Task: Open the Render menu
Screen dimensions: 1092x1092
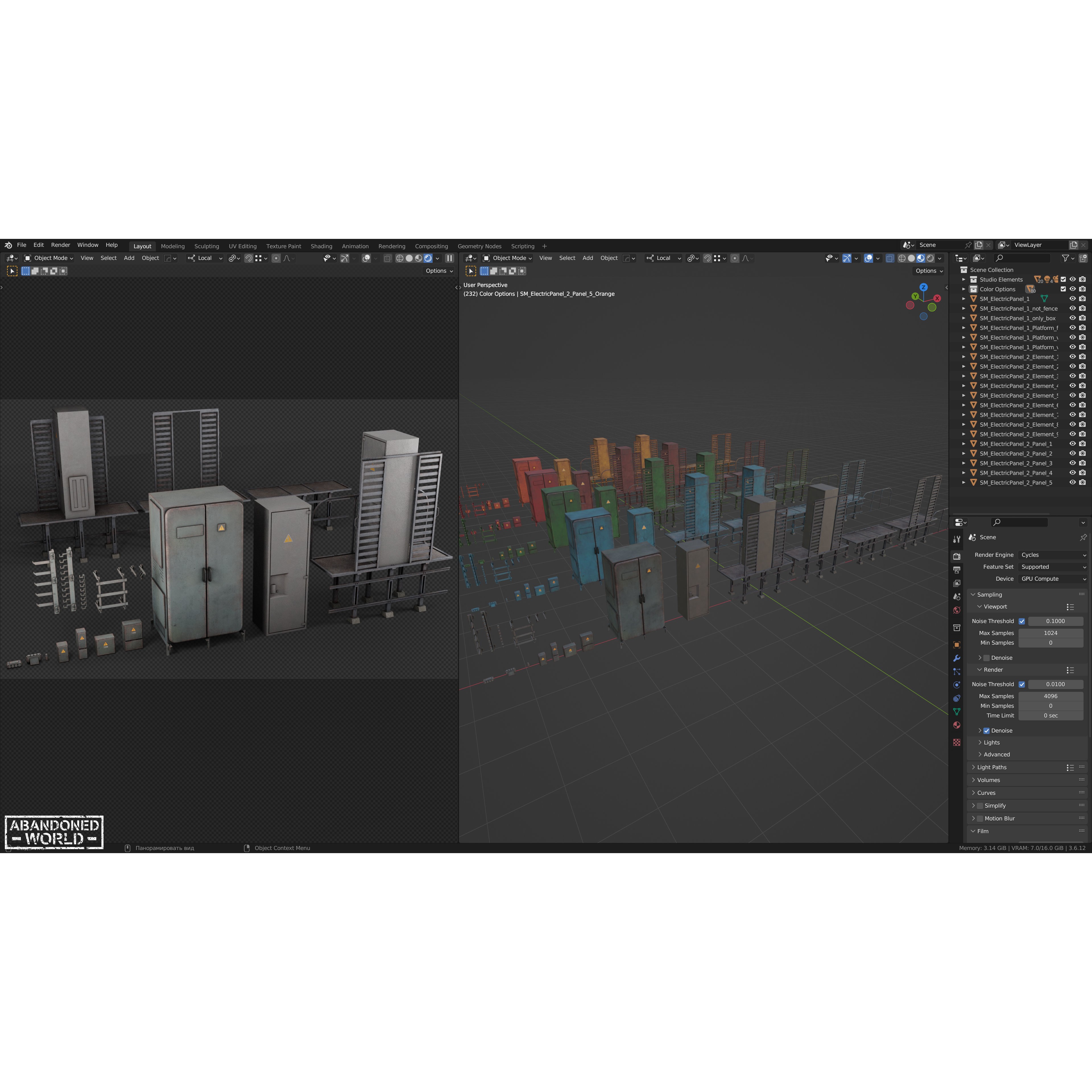Action: coord(61,245)
